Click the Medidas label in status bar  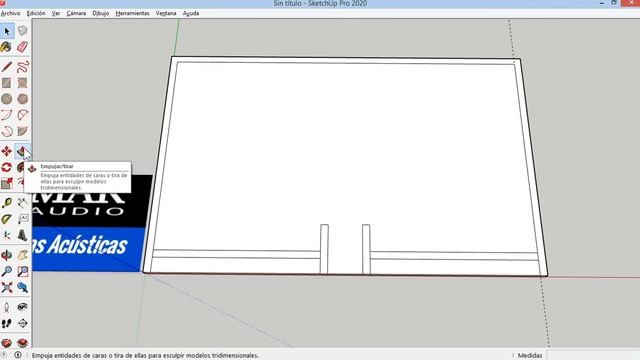(x=530, y=355)
